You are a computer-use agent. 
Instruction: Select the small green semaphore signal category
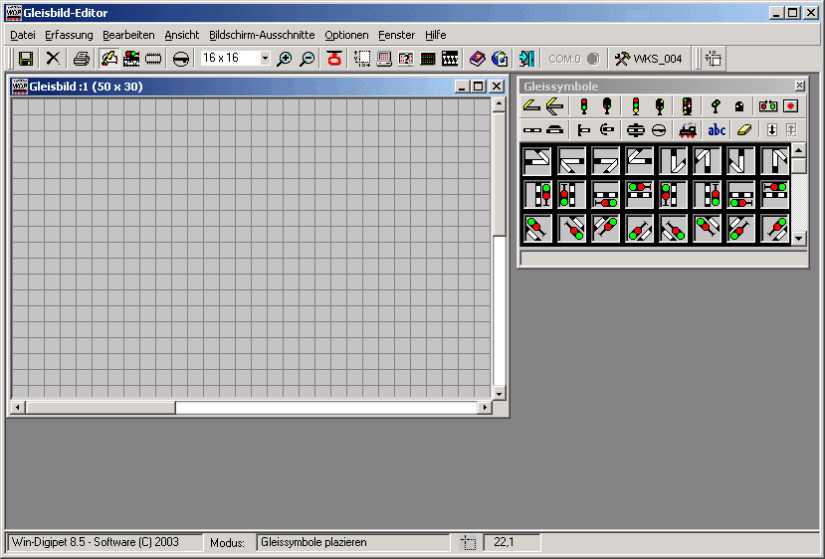click(715, 106)
